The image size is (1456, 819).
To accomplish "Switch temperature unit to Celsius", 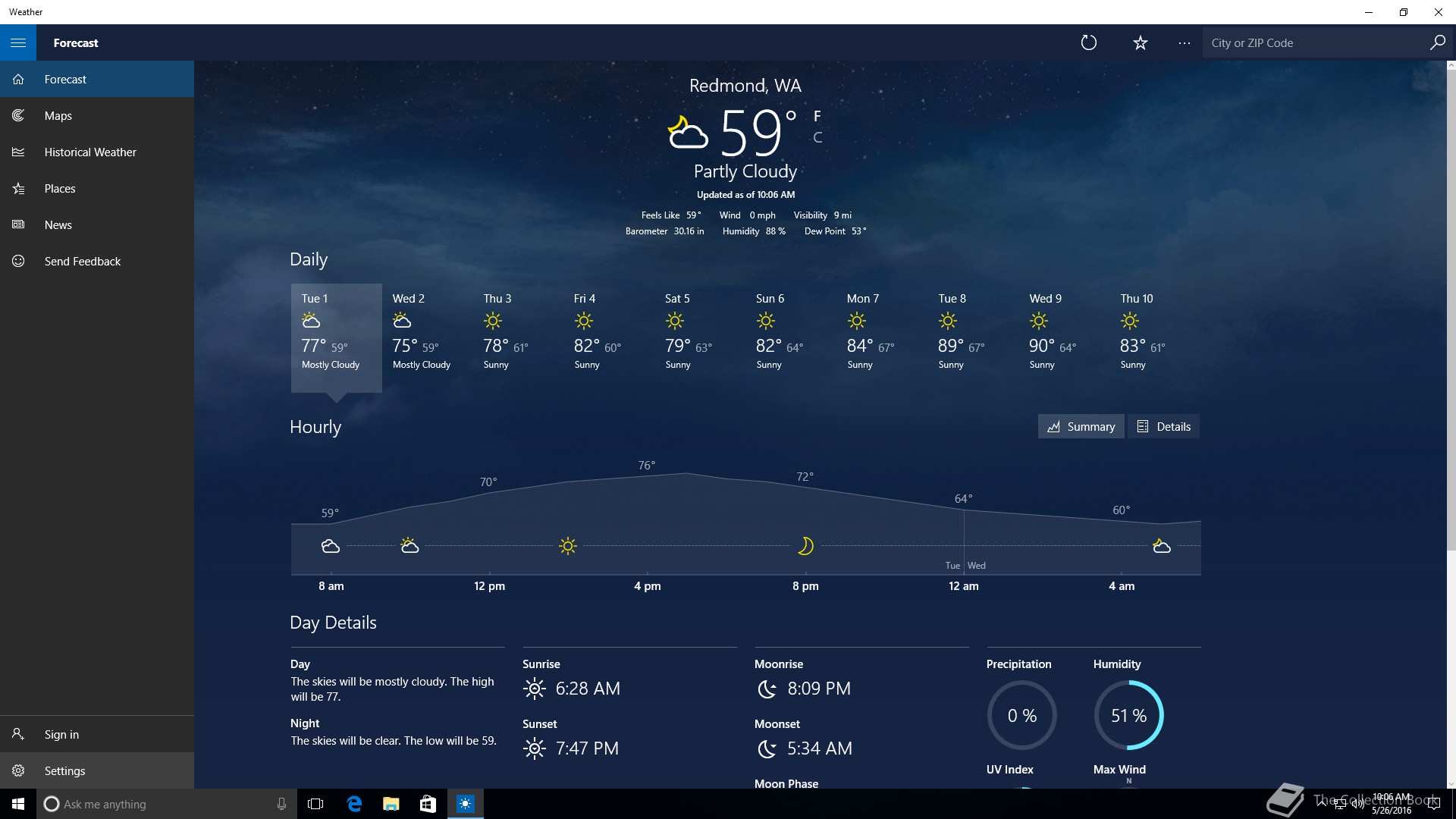I will tap(817, 137).
